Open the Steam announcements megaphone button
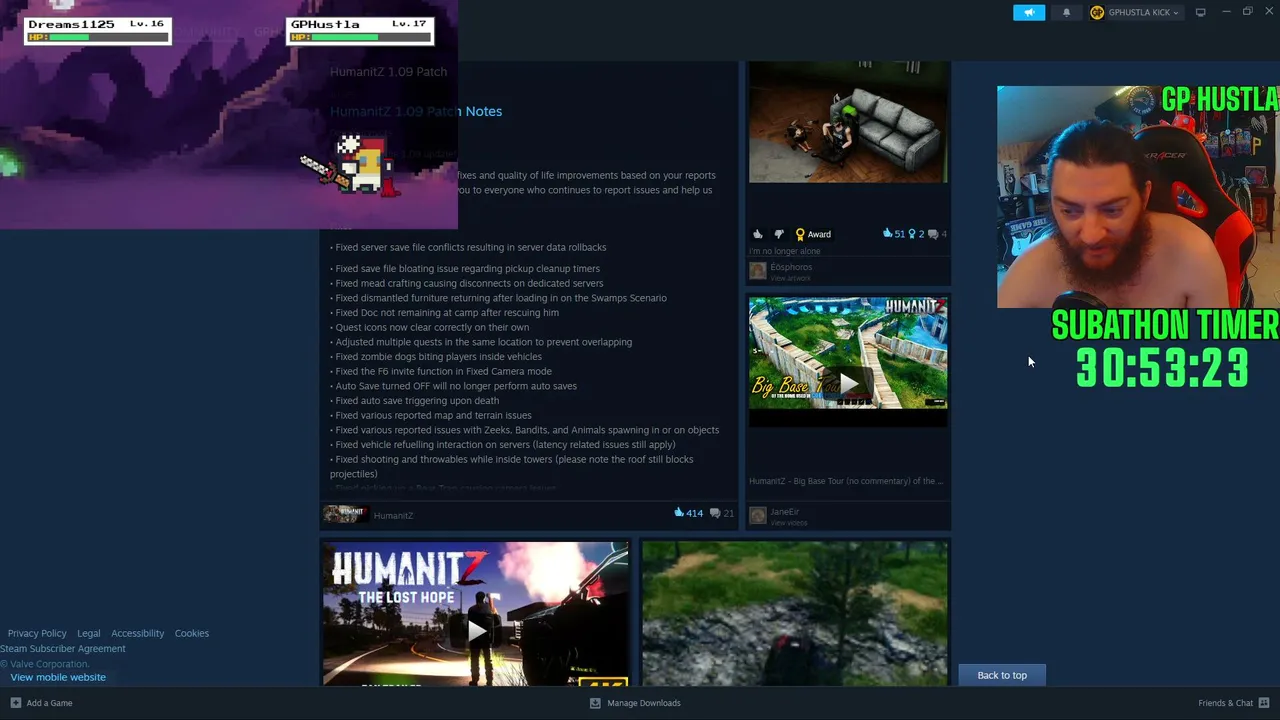 coord(1029,12)
